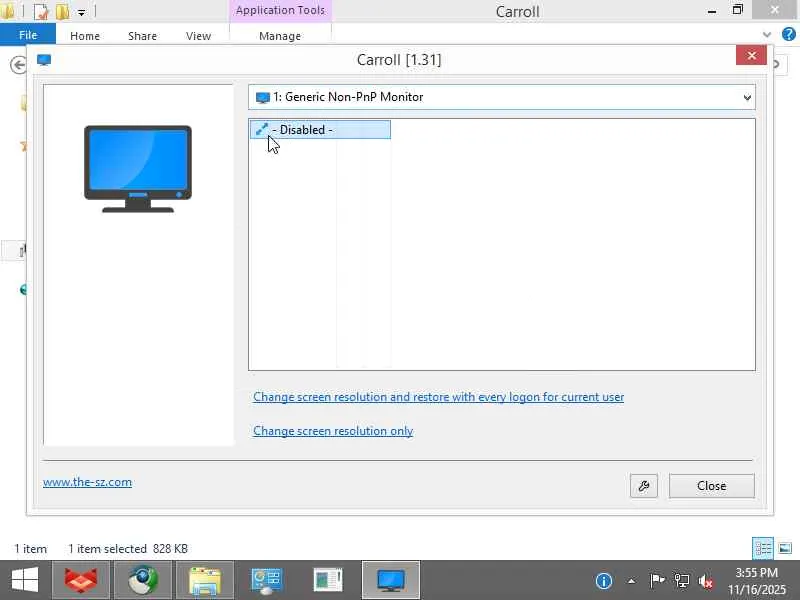The image size is (800, 600).
Task: Click 'Change screen resolution only' link
Action: click(x=333, y=431)
